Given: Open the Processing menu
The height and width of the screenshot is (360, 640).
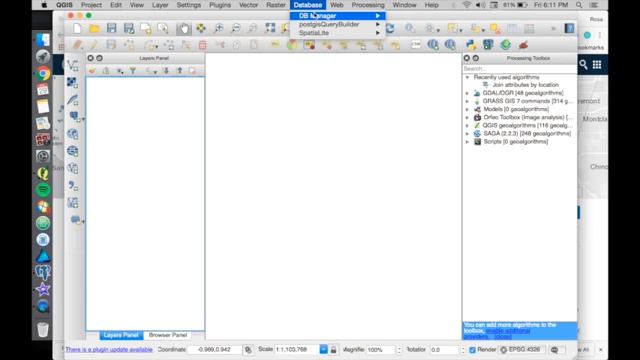Looking at the screenshot, I should (368, 5).
